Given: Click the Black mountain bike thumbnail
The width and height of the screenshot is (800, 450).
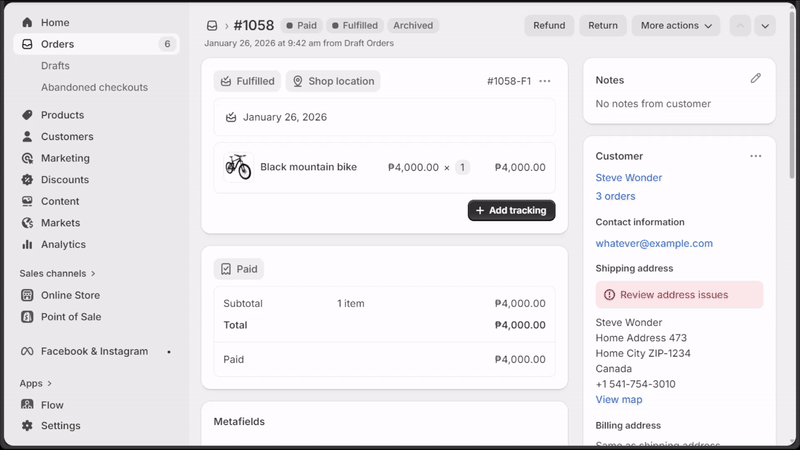Looking at the screenshot, I should 238,167.
